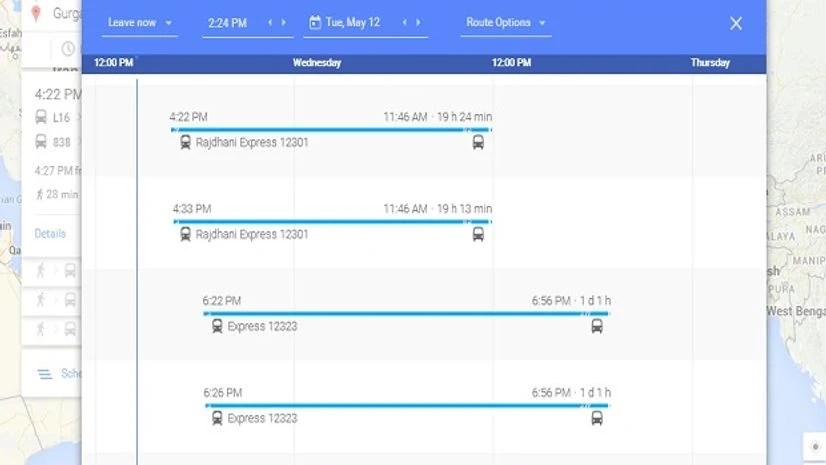
Task: Click bus icon next to L16
Action: (41, 117)
